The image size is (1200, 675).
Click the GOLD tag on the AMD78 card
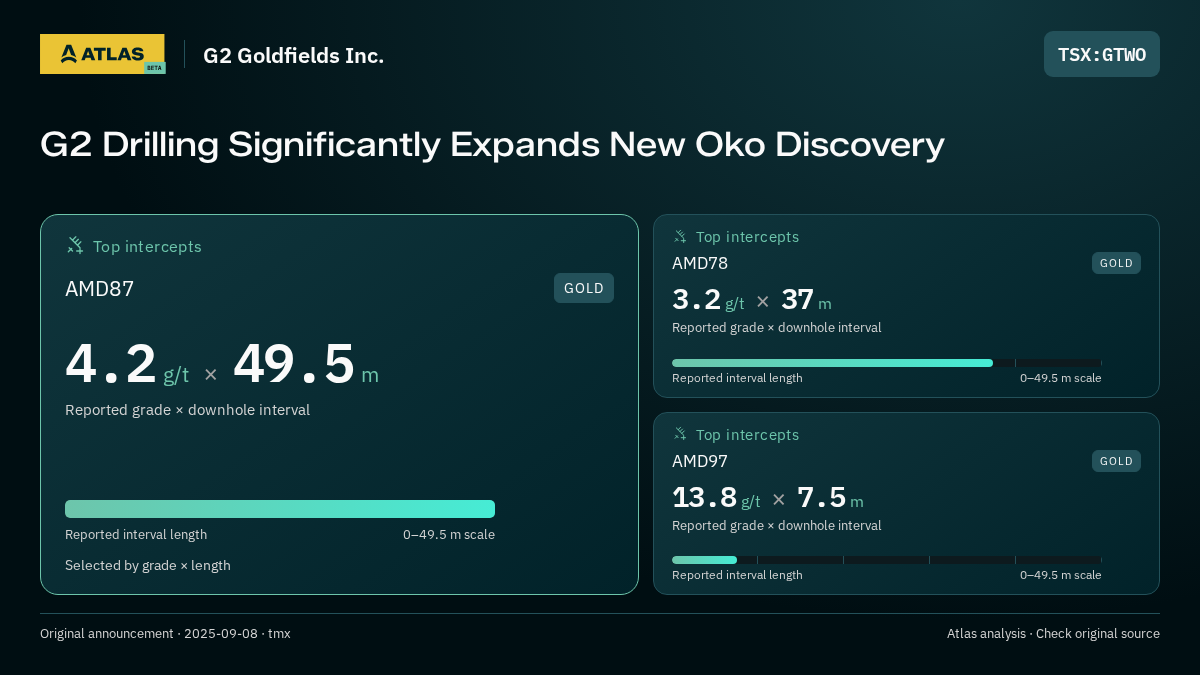tap(1116, 263)
